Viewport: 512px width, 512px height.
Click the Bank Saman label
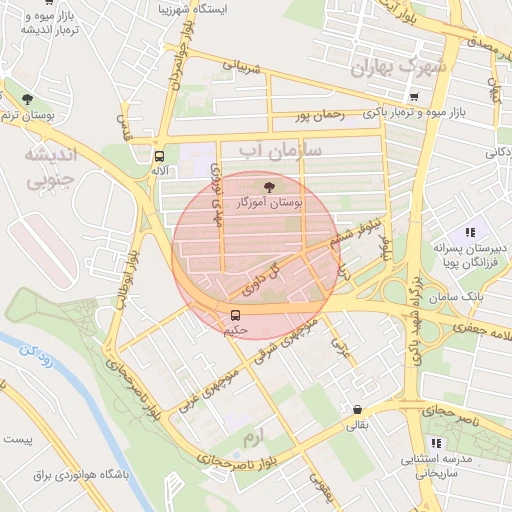pyautogui.click(x=456, y=297)
